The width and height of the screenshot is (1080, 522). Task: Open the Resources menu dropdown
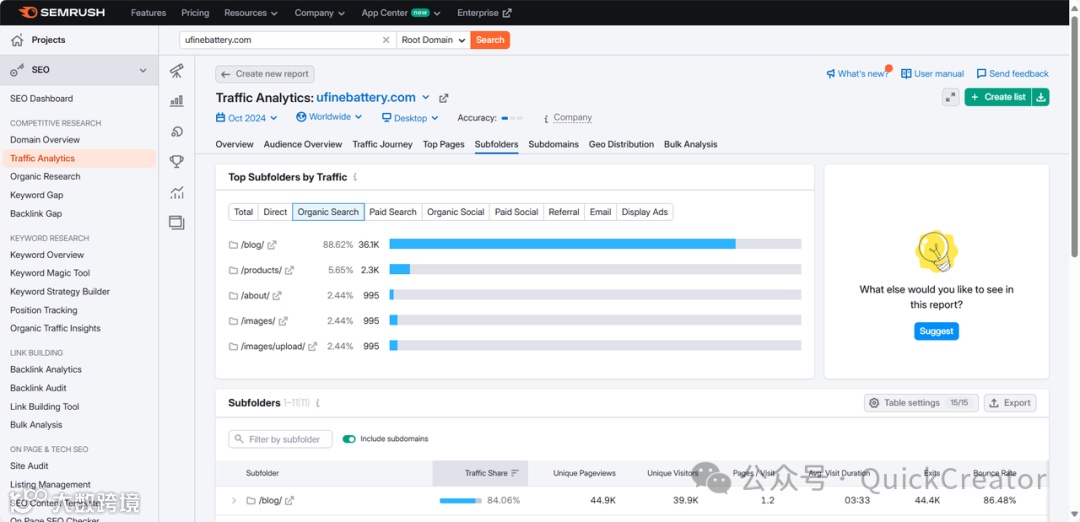tap(251, 12)
